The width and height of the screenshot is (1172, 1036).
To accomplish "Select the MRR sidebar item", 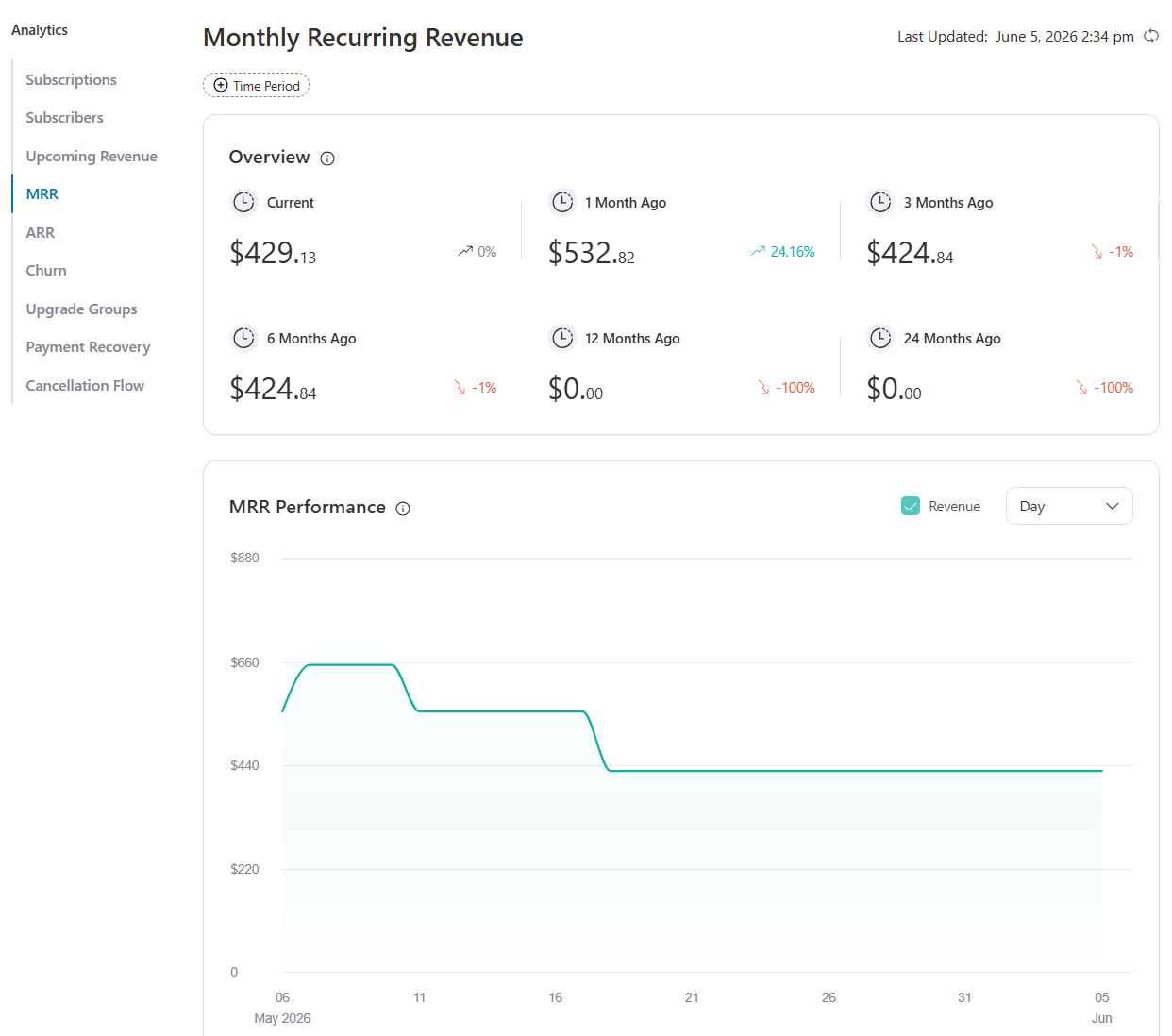I will 42,193.
